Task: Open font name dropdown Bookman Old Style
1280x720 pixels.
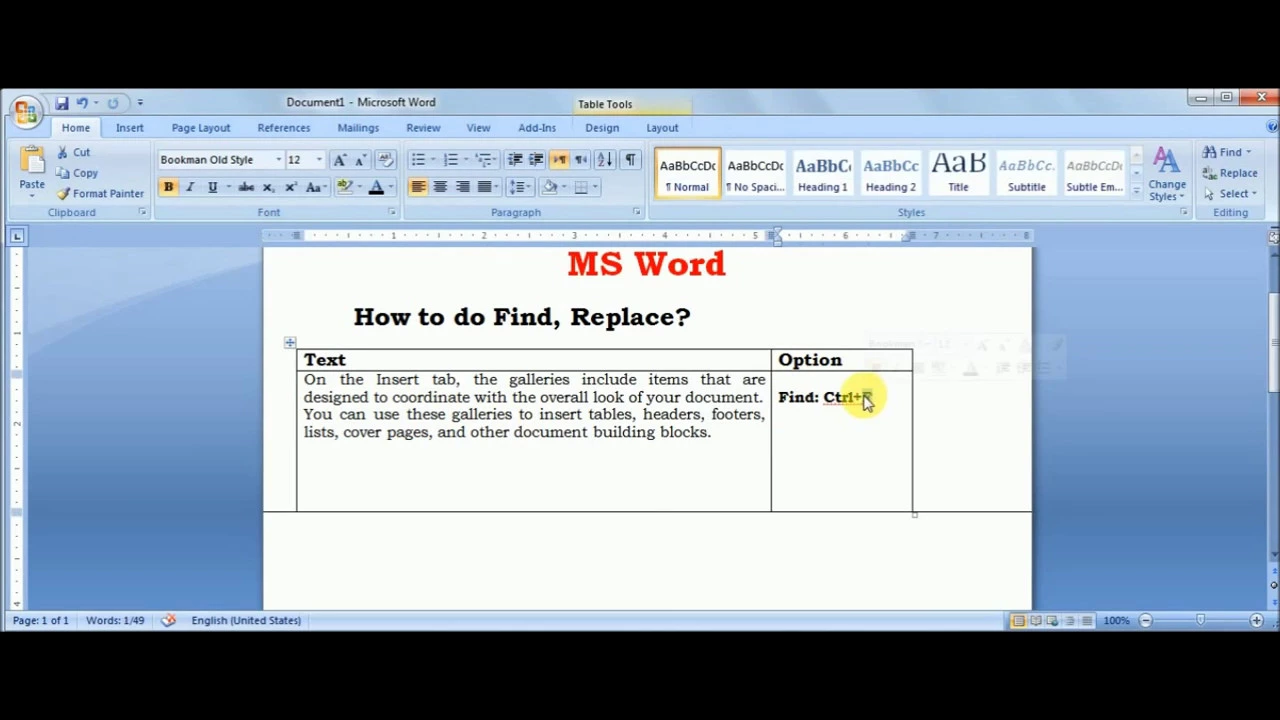Action: pos(278,160)
